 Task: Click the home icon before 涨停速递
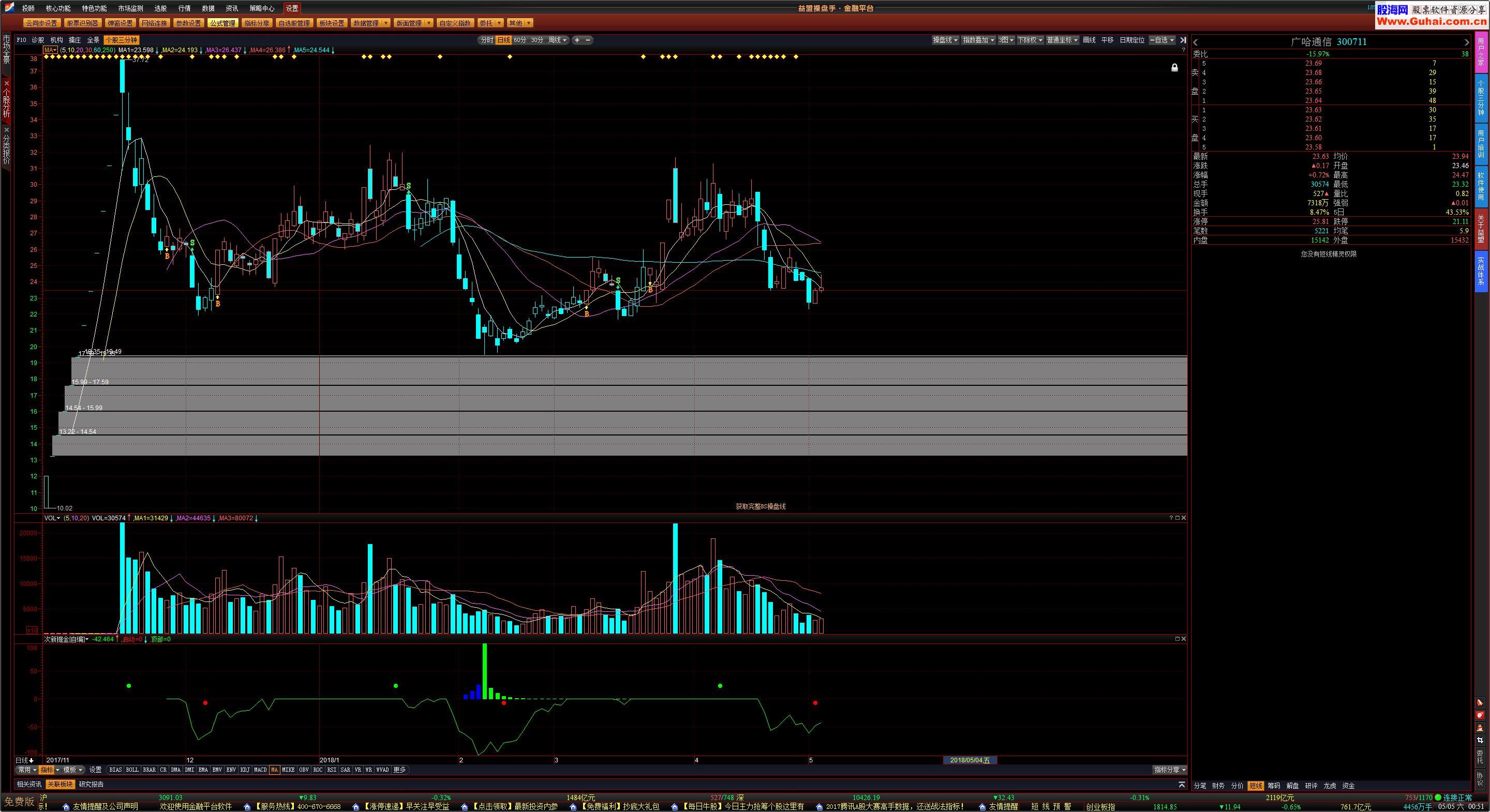click(356, 807)
